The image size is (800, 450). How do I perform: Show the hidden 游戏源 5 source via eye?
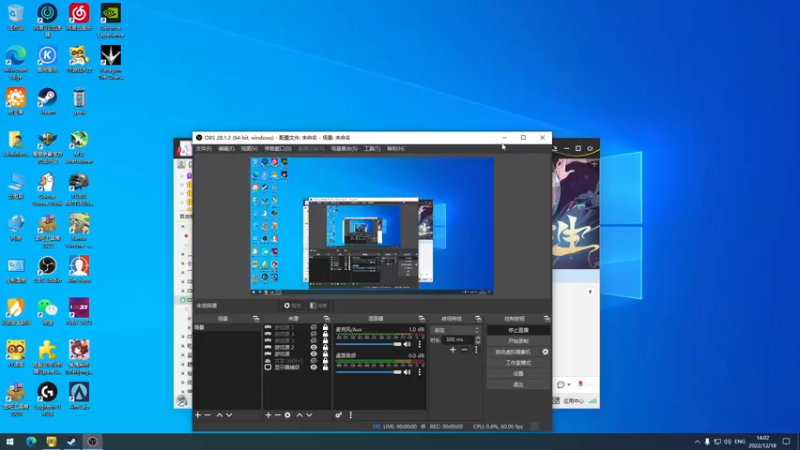(314, 328)
